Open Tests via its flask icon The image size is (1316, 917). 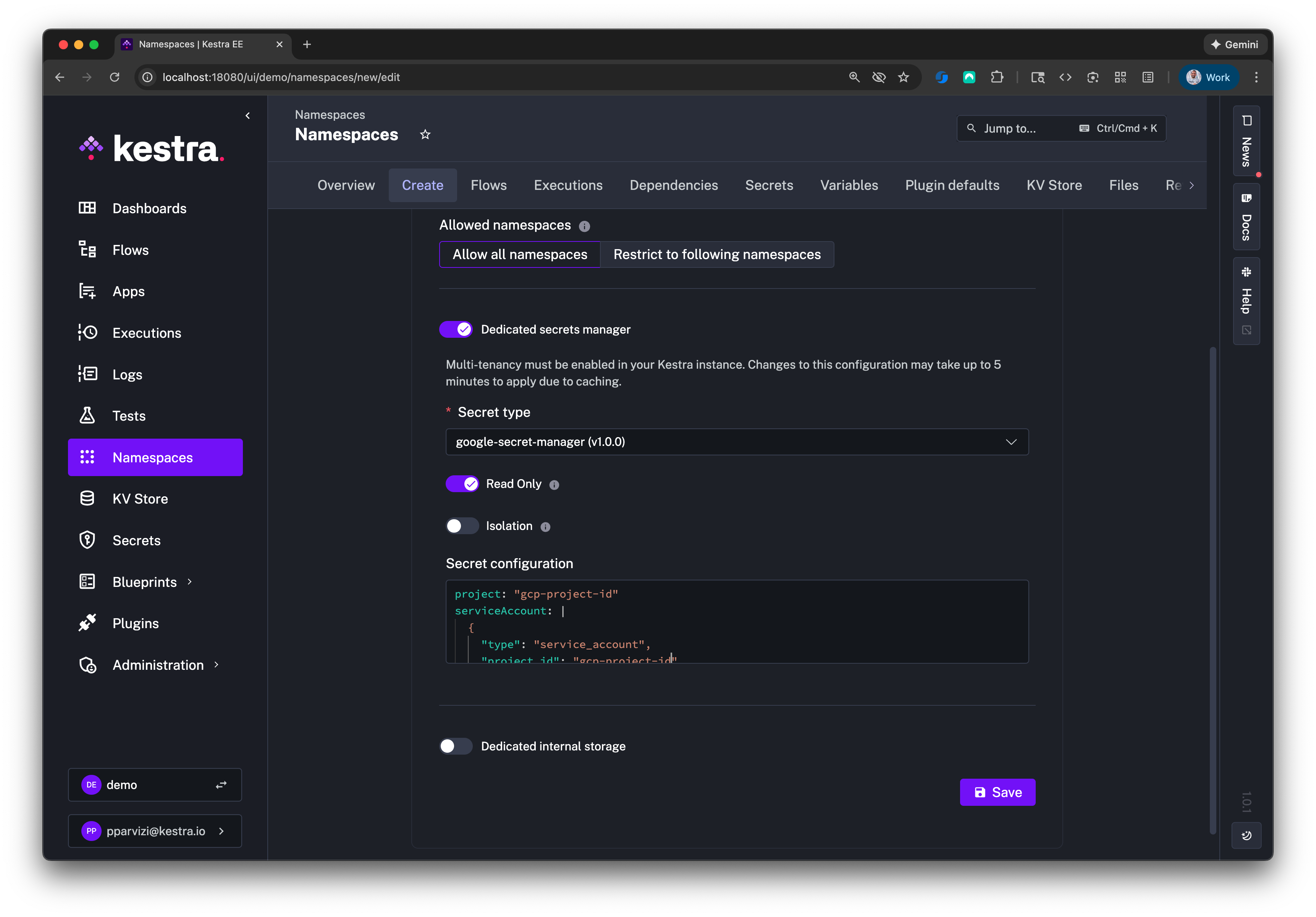[x=87, y=415]
